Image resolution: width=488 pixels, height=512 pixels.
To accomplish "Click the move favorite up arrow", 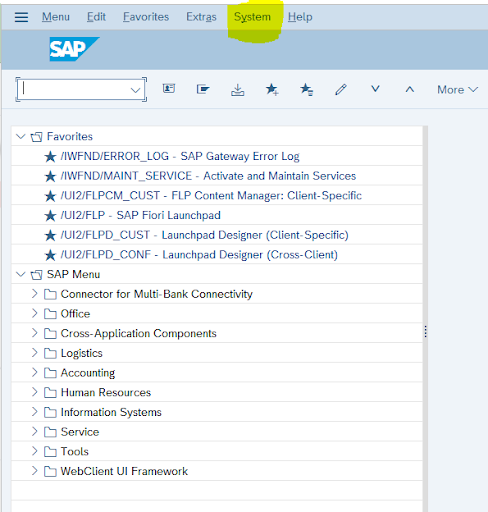I will [410, 89].
